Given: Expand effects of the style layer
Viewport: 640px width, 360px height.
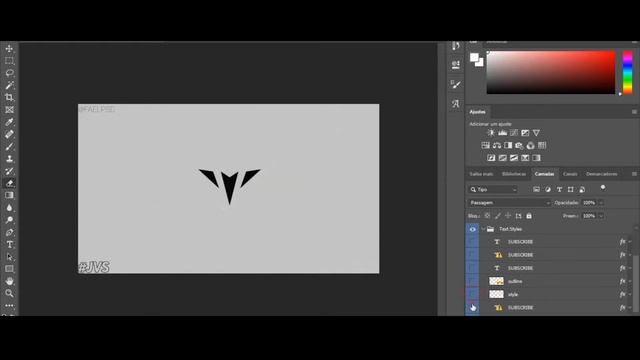Looking at the screenshot, I should pos(630,294).
